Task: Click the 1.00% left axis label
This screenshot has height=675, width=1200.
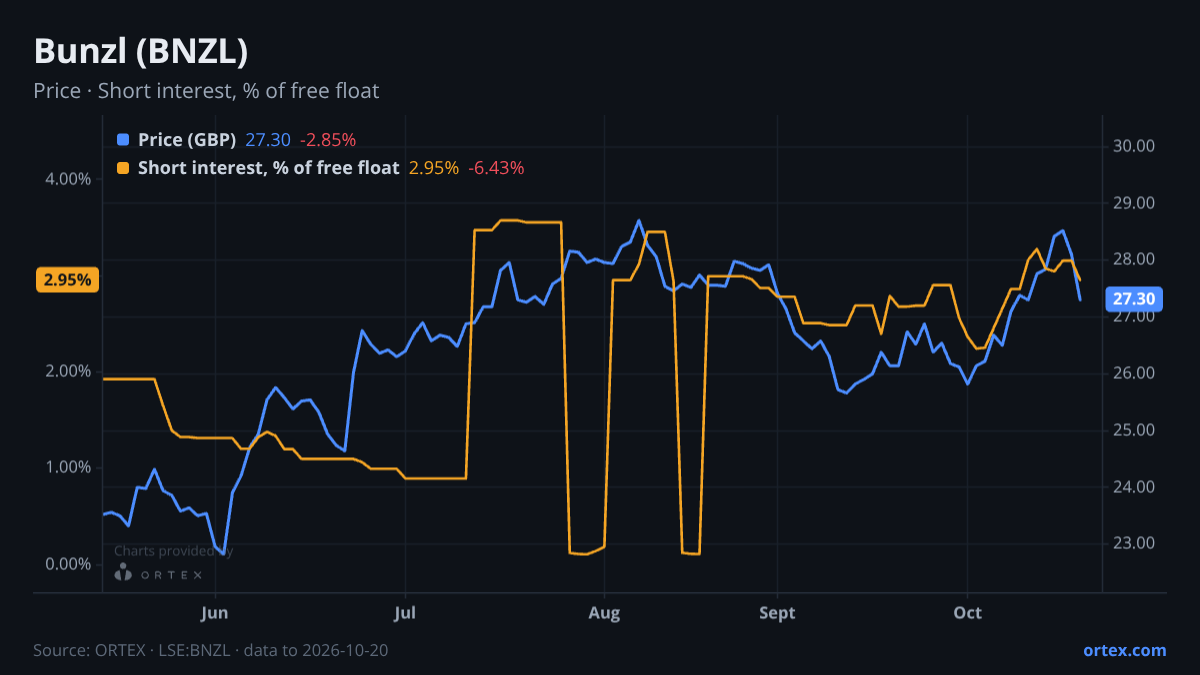Action: tap(69, 467)
